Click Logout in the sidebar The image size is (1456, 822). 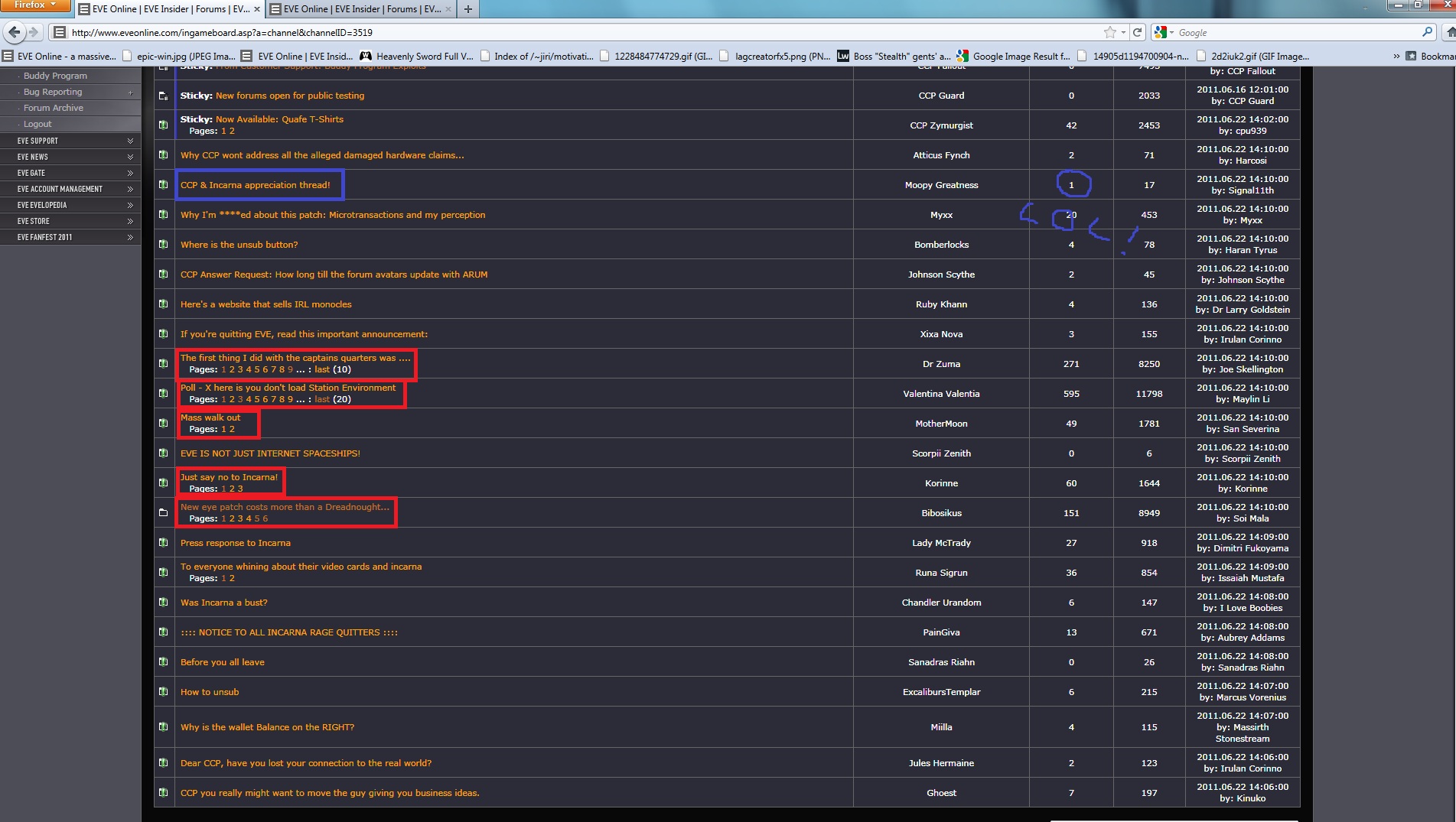click(x=37, y=124)
